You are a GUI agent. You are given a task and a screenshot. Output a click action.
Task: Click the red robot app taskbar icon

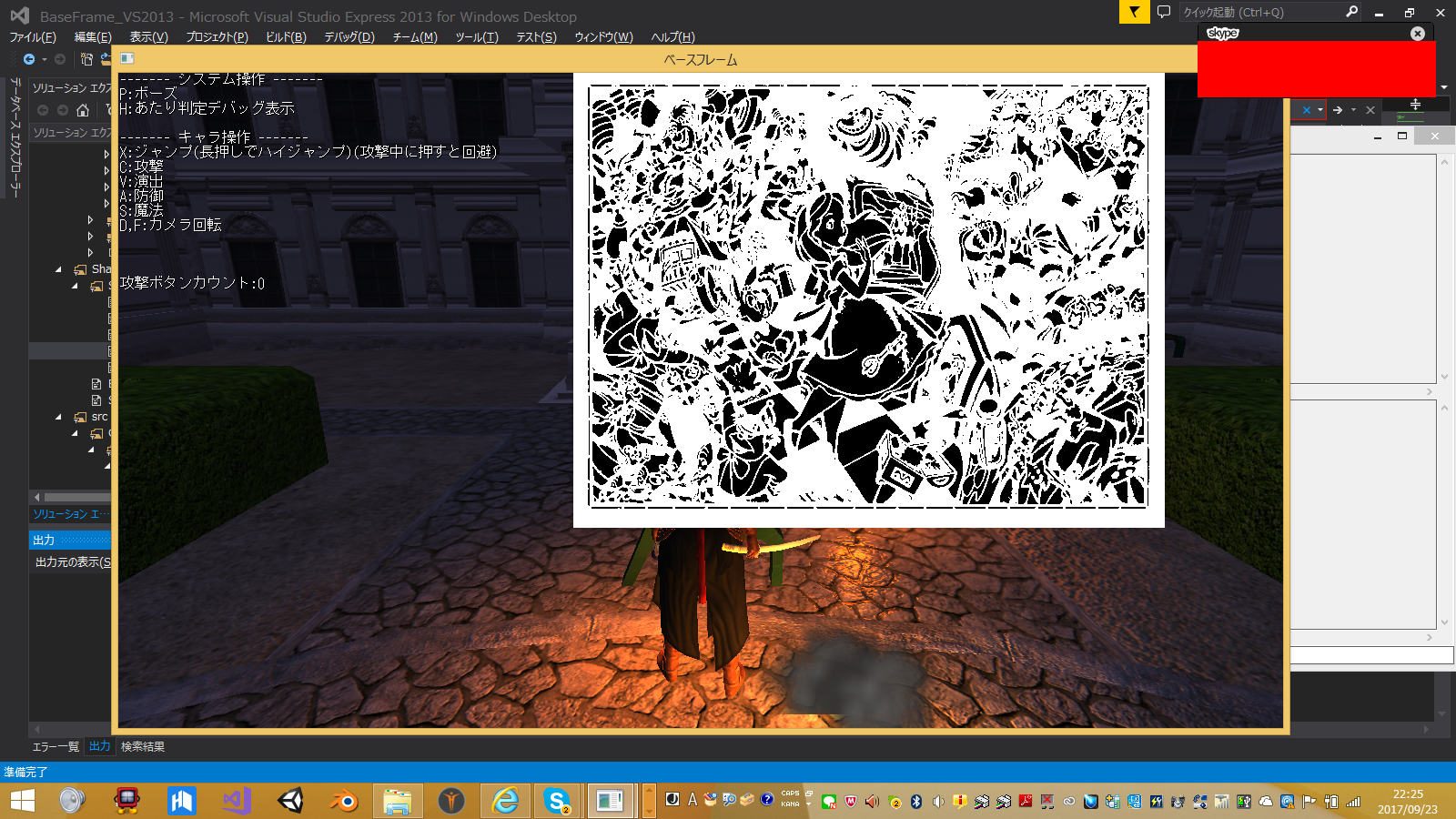pyautogui.click(x=127, y=801)
